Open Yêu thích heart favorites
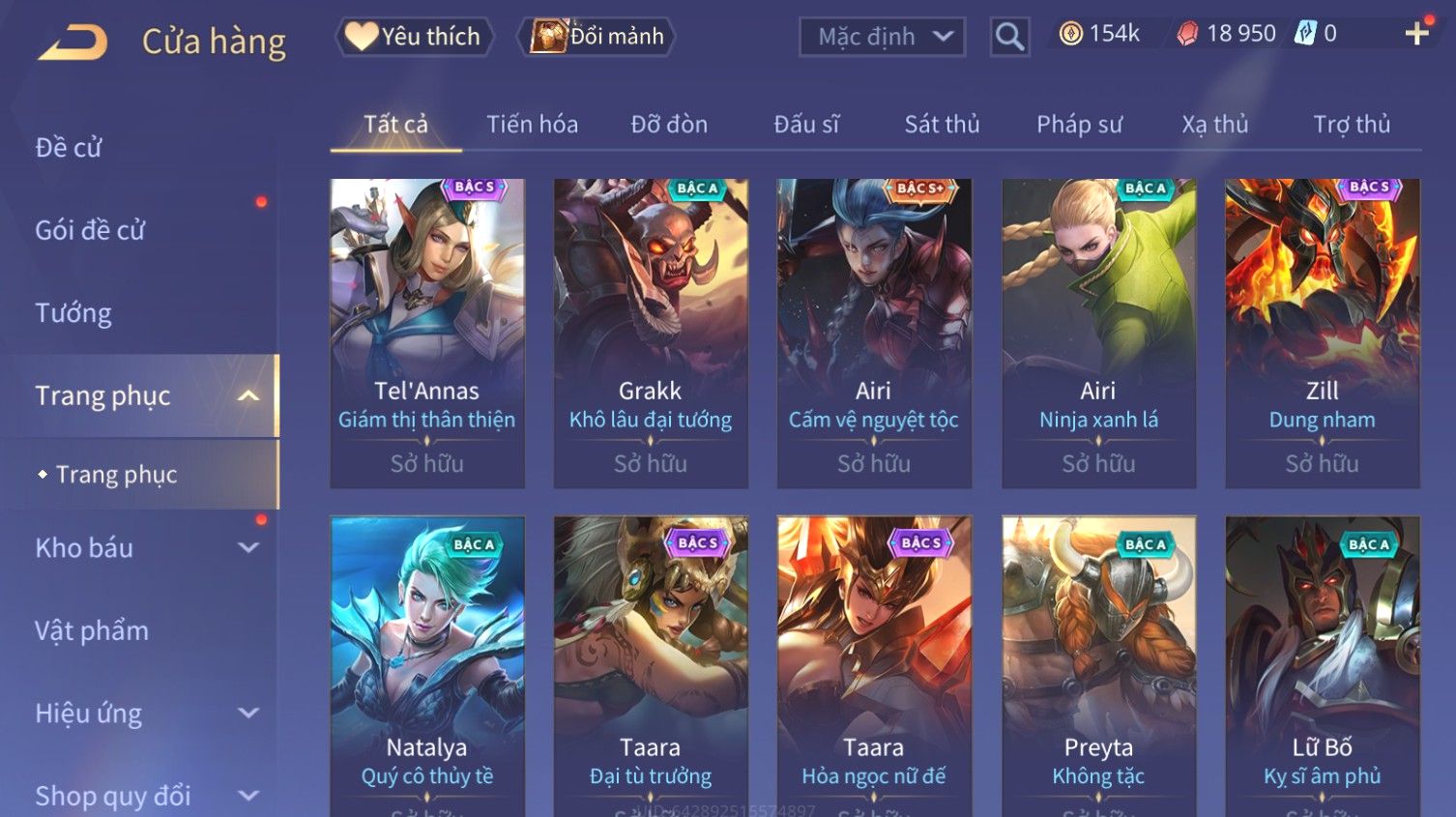The height and width of the screenshot is (817, 1456). [415, 37]
